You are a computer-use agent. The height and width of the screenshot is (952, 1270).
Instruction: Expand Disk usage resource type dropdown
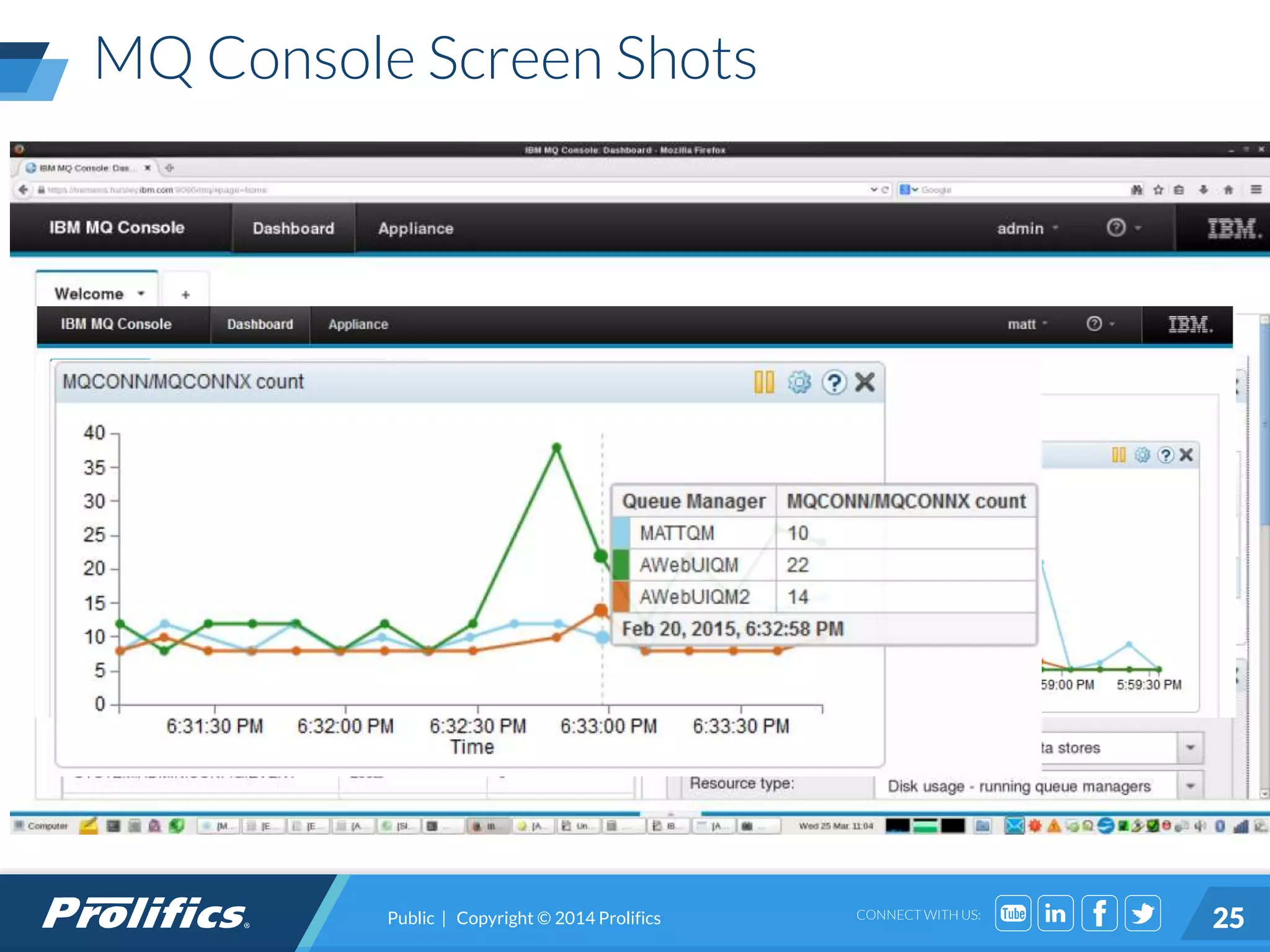(1190, 786)
